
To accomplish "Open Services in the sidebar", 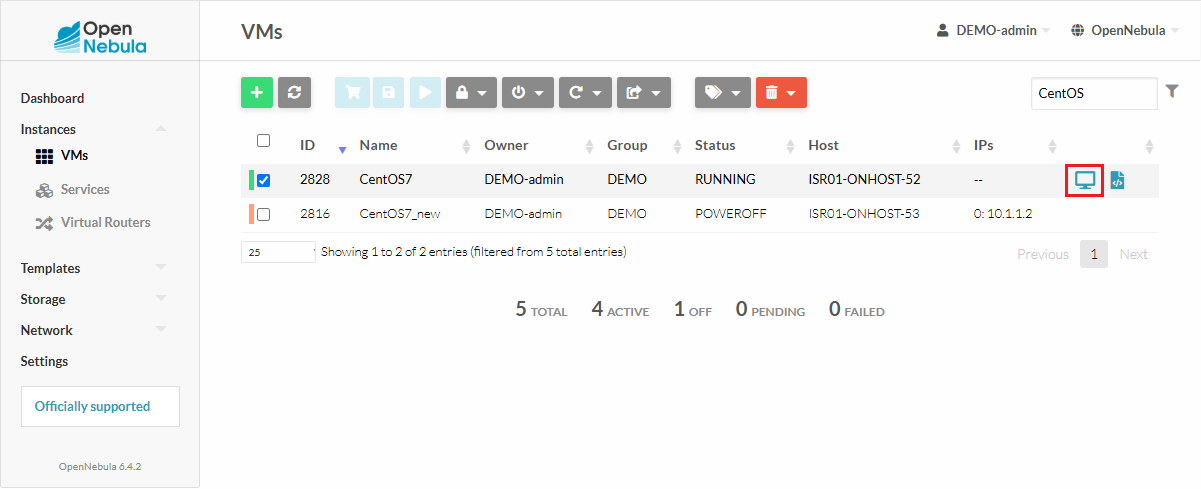I will pos(72,189).
